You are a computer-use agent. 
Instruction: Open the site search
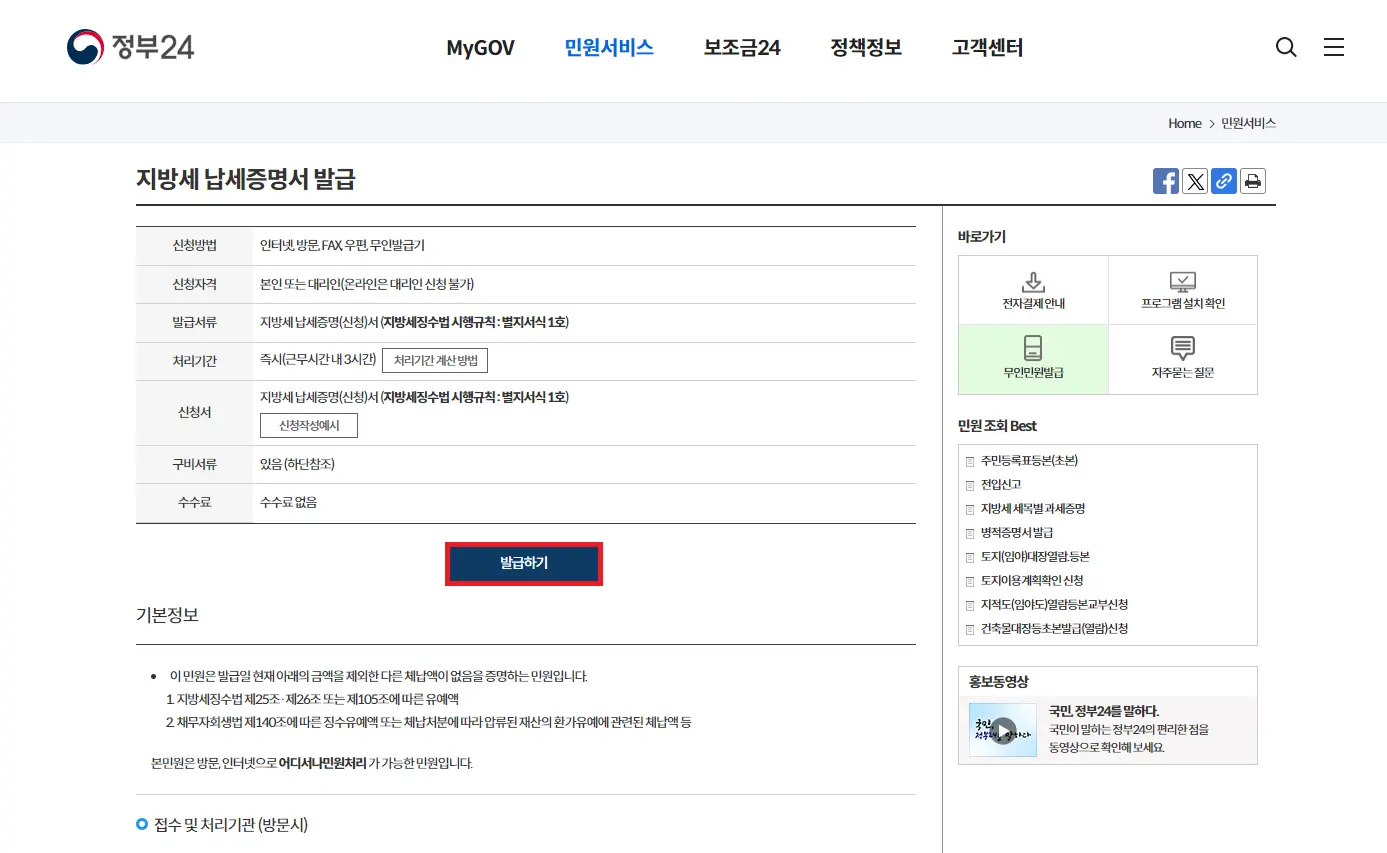1286,47
